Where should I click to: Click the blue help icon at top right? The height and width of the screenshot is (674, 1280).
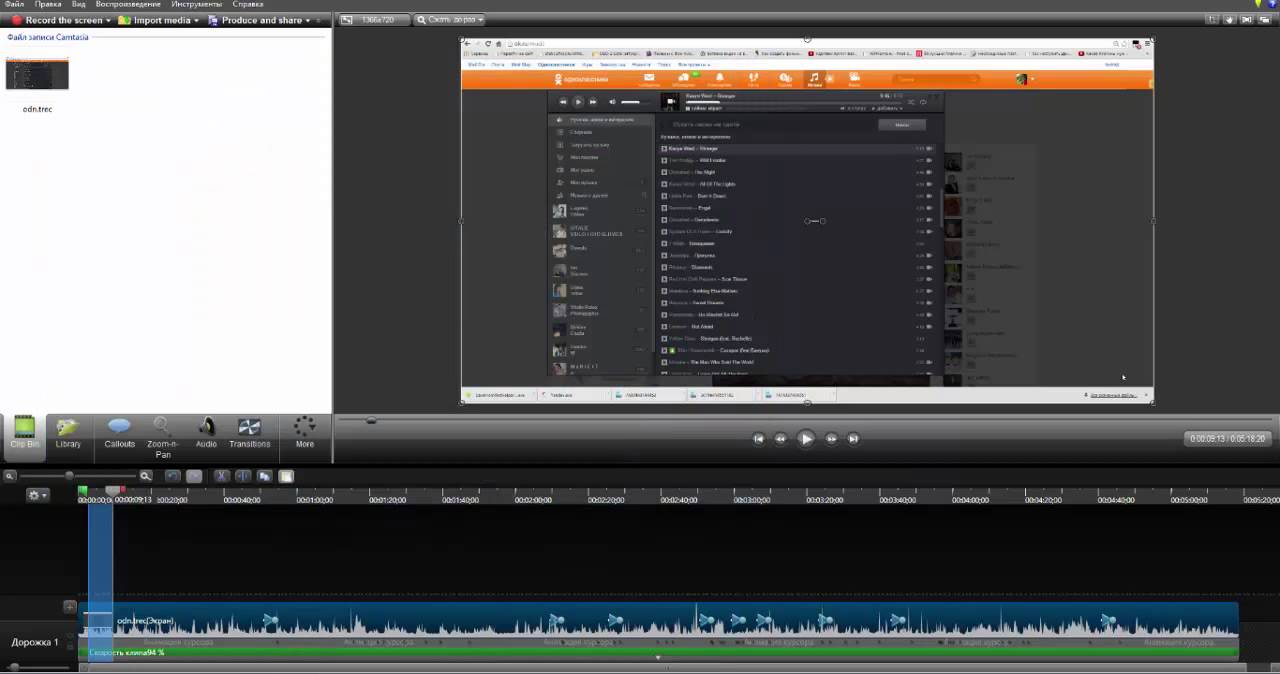tap(1272, 4)
